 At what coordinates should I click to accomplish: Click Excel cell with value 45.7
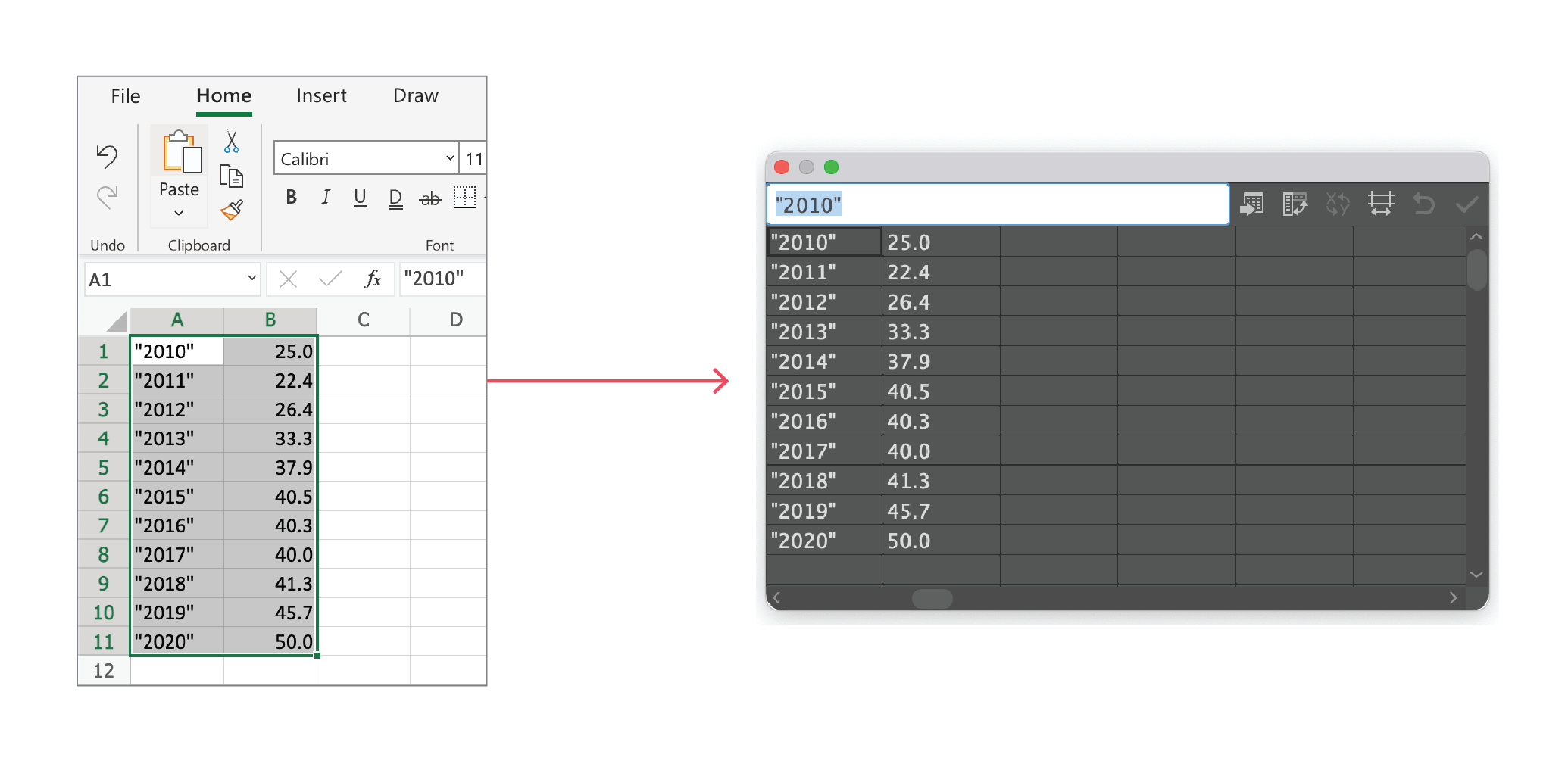point(270,613)
